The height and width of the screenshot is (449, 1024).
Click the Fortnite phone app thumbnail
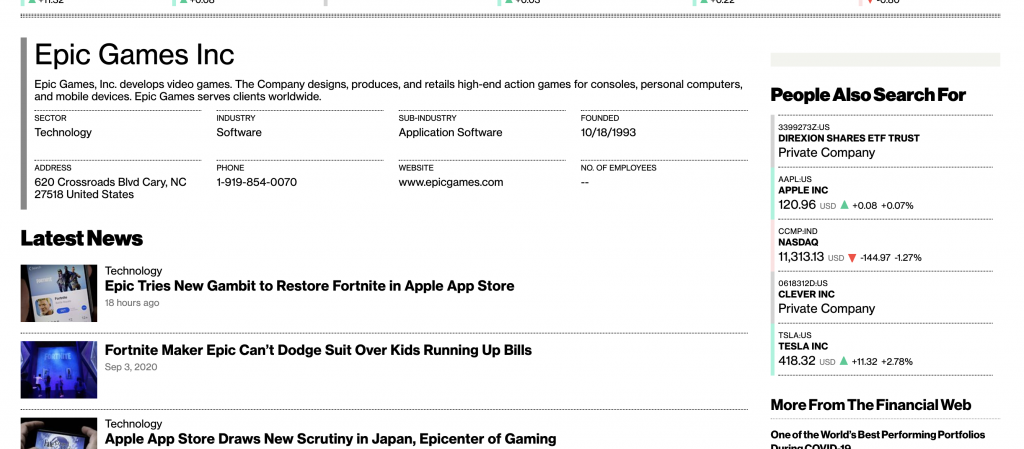tap(59, 293)
